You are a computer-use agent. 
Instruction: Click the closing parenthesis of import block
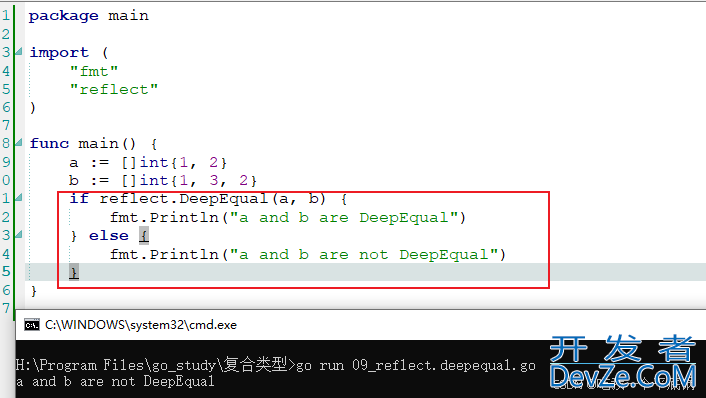[32, 108]
